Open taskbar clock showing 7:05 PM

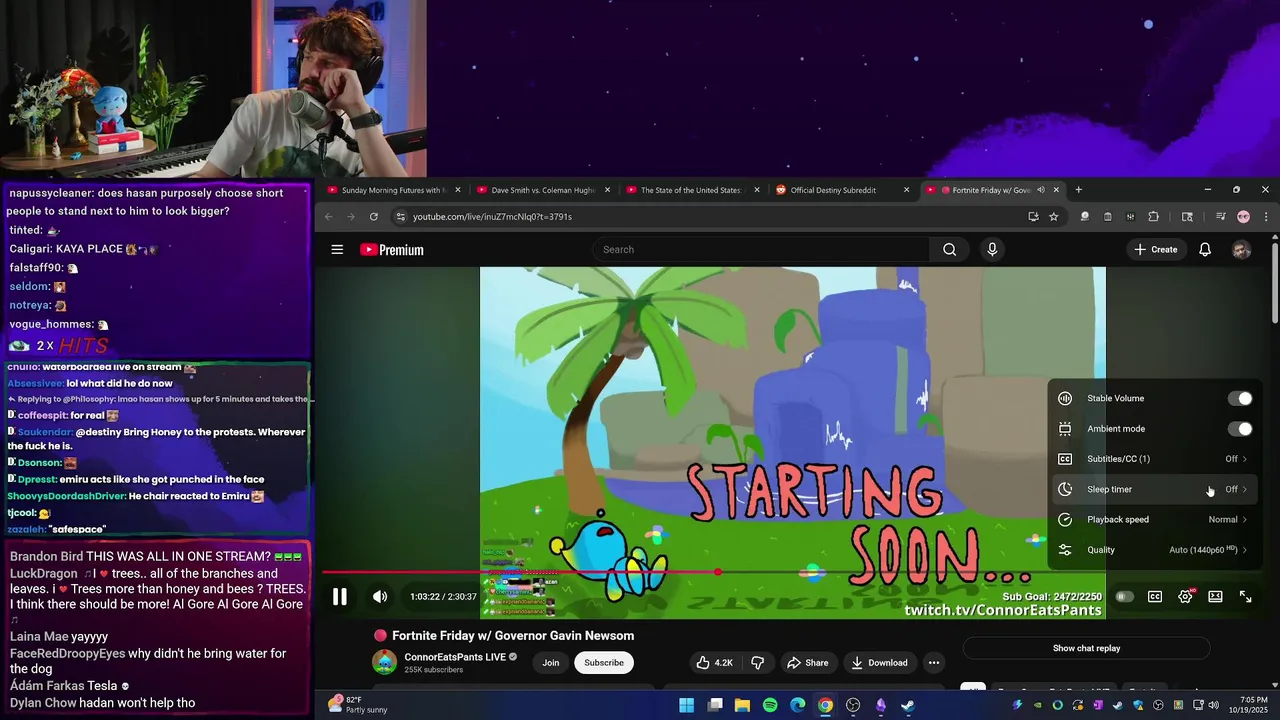1246,705
